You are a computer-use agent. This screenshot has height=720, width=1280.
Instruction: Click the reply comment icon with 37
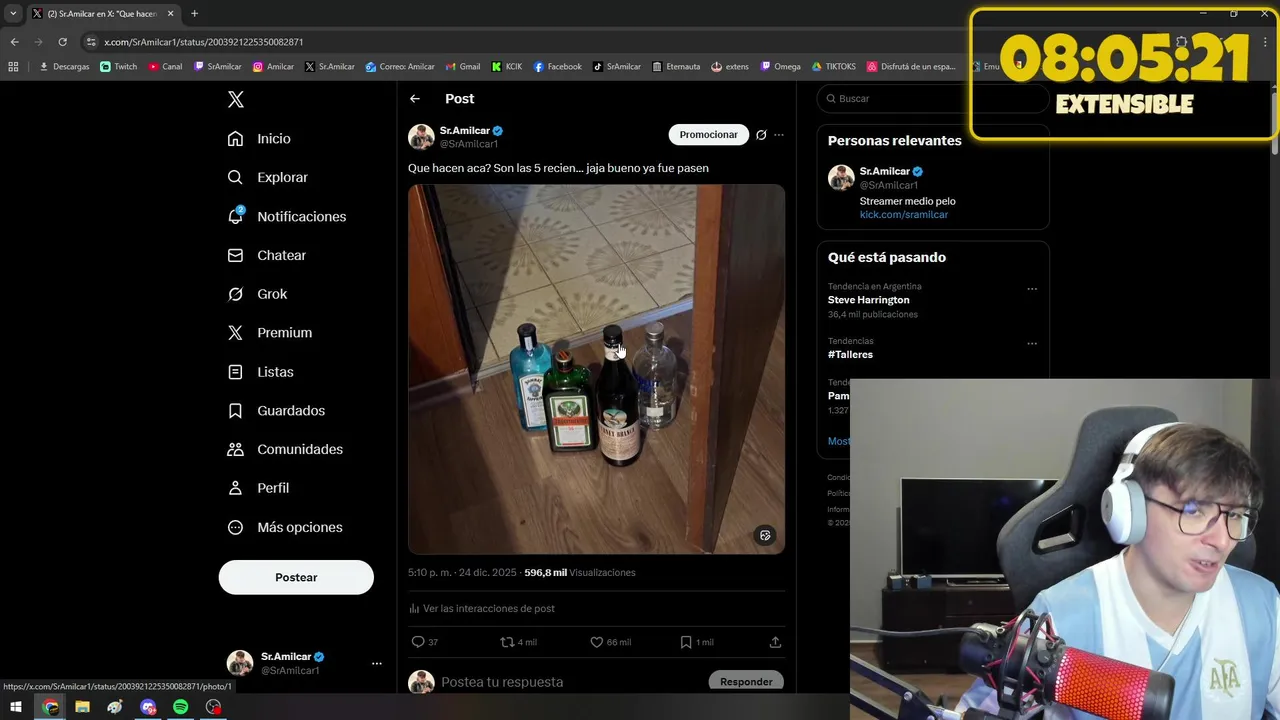click(x=418, y=642)
